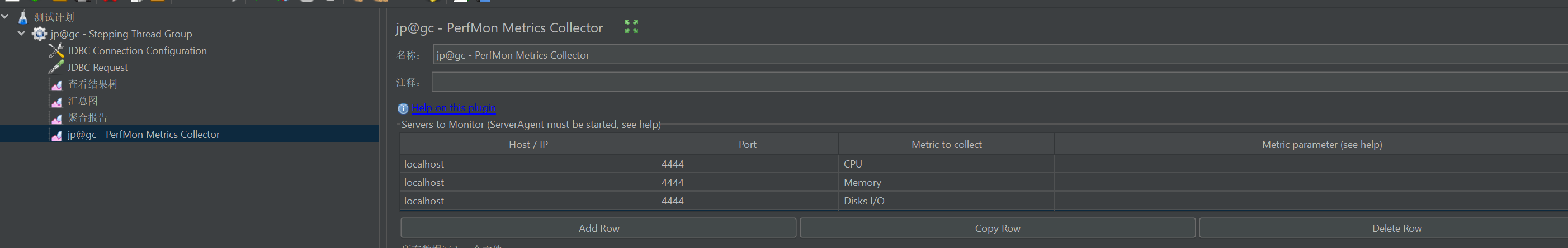Click the 汇总图 listener icon
The image size is (1568, 248).
click(56, 101)
